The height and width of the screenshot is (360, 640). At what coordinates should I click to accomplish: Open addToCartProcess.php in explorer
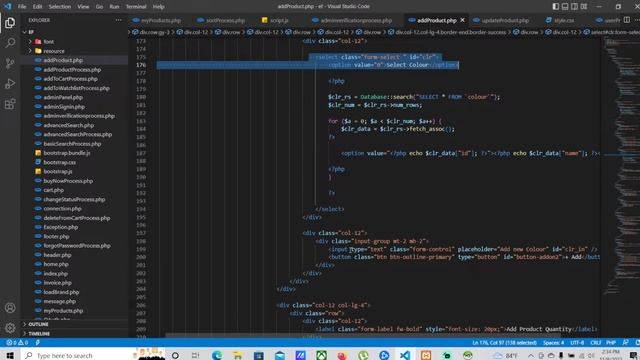(x=70, y=79)
